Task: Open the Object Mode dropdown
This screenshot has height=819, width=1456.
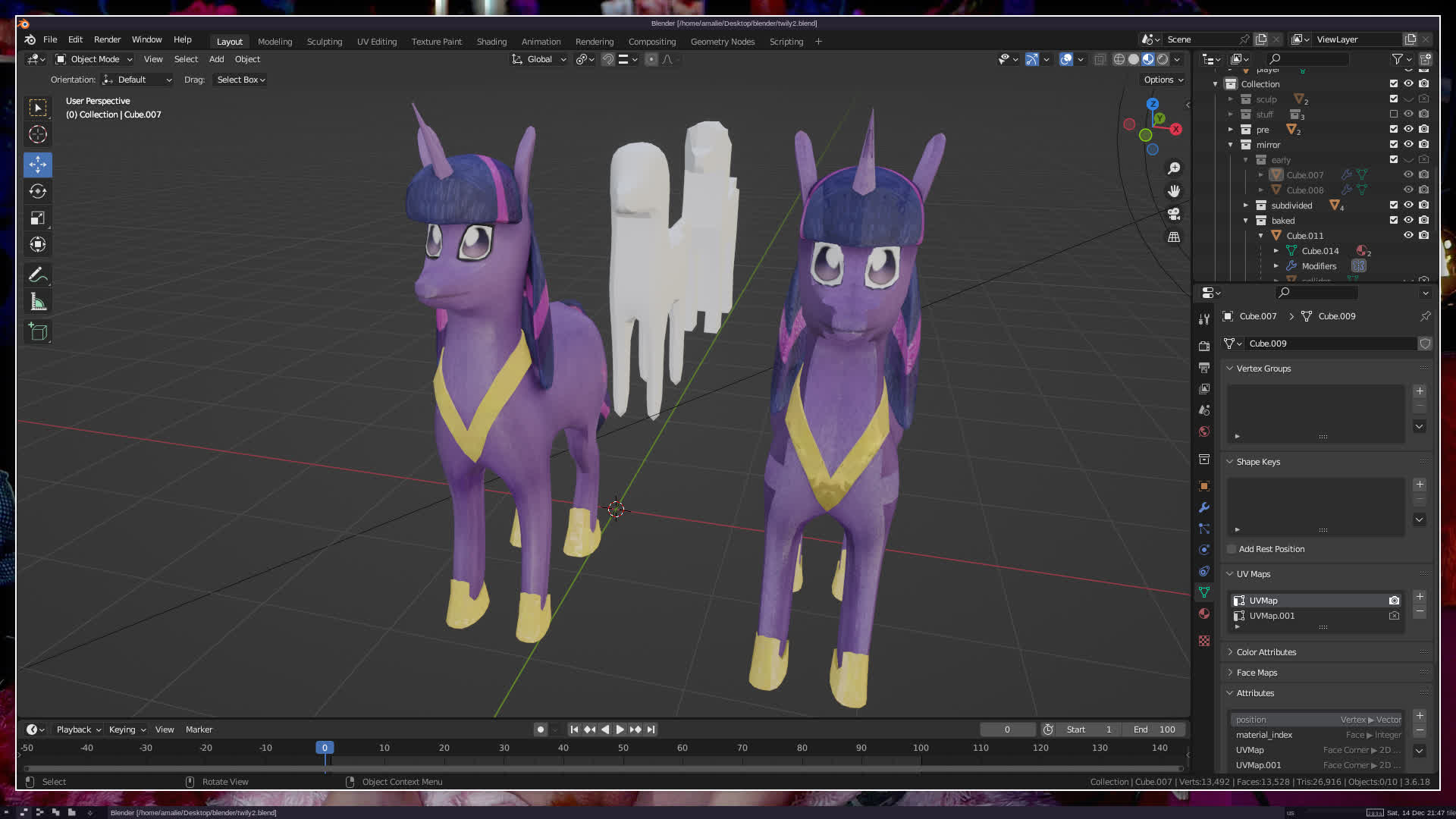Action: [x=94, y=59]
